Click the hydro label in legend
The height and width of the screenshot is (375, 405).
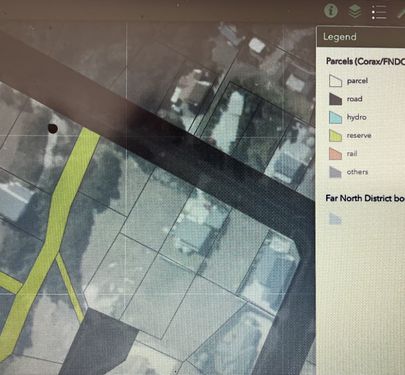point(356,117)
